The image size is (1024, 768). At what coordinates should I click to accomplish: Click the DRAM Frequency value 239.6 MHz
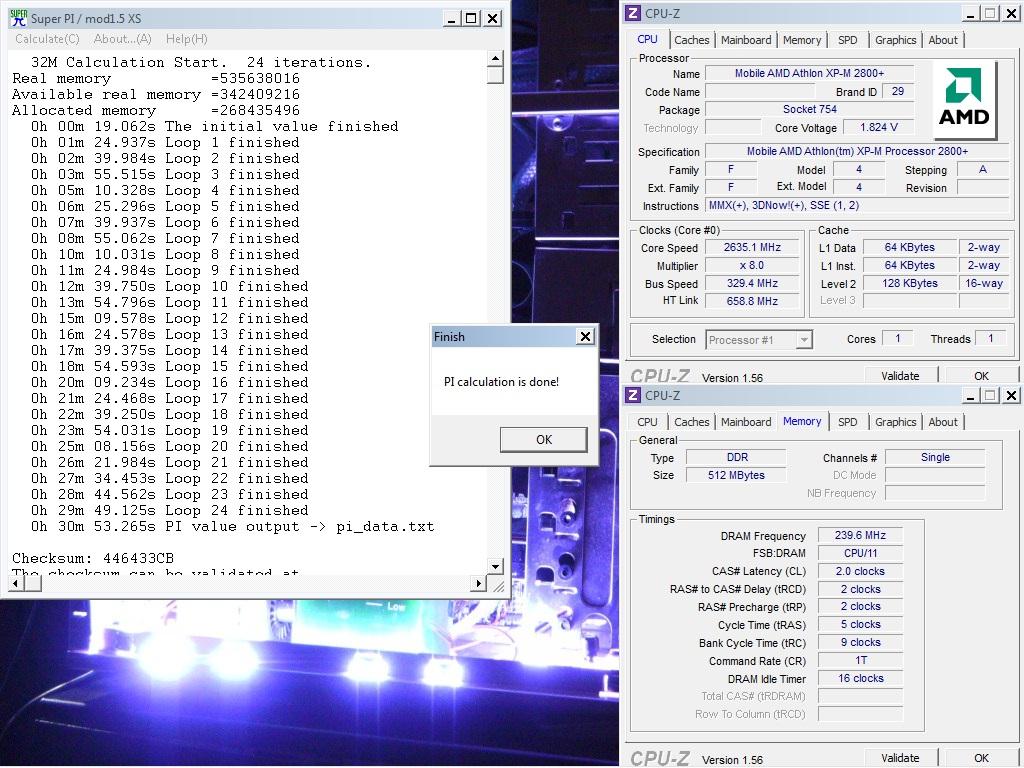[860, 536]
